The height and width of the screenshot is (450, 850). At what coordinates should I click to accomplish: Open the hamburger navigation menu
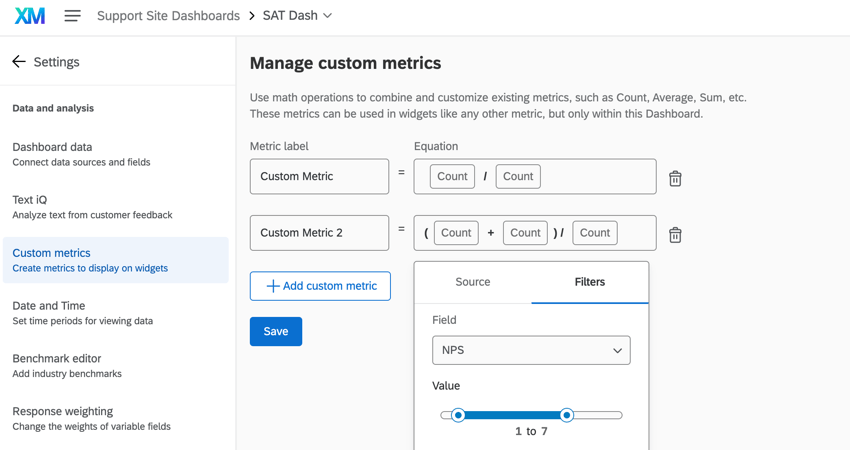[72, 16]
